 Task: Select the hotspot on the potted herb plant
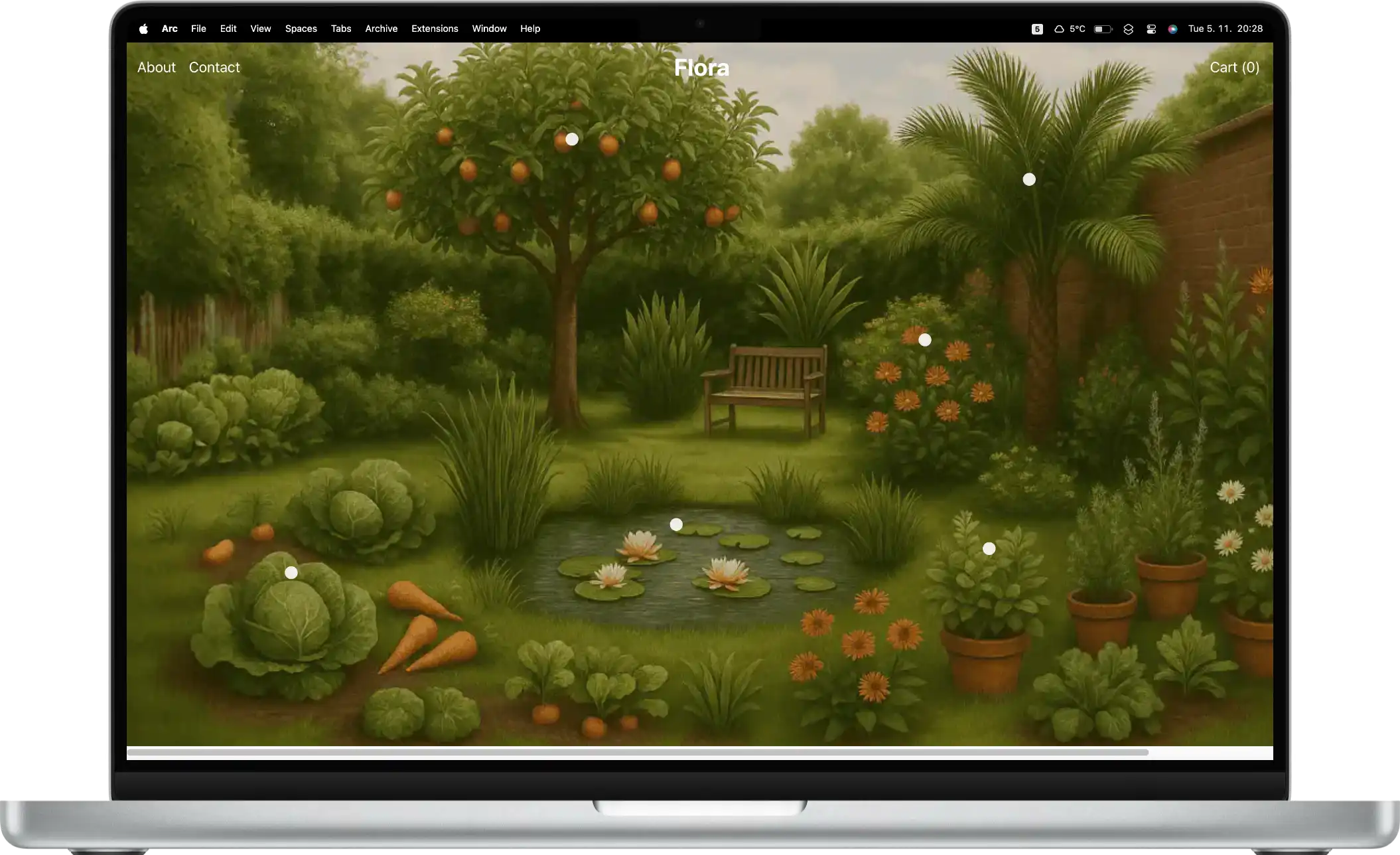pyautogui.click(x=989, y=549)
